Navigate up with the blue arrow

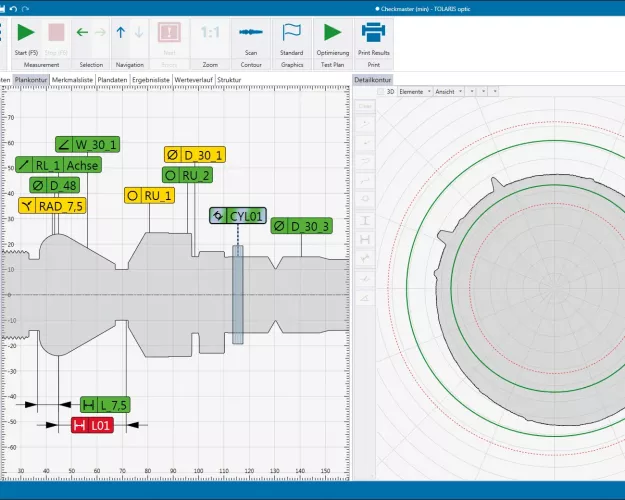coord(121,32)
